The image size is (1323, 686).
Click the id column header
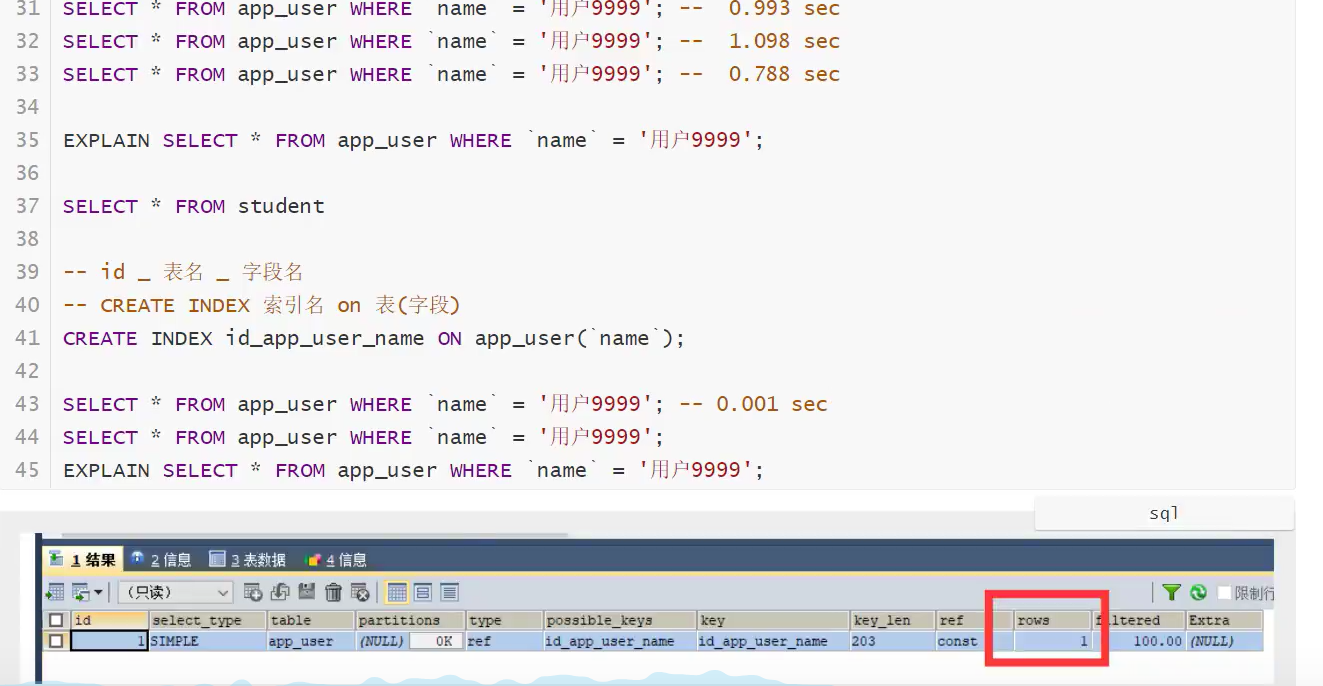click(x=110, y=620)
